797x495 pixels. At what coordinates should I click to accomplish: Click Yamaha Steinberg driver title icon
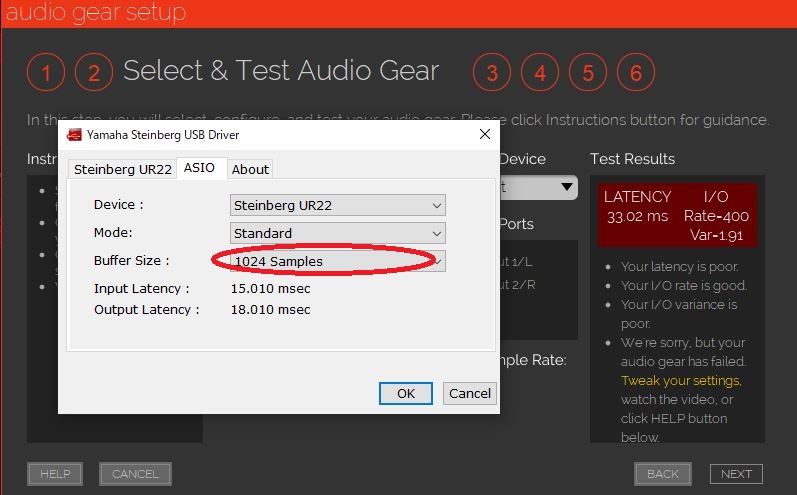tap(74, 135)
